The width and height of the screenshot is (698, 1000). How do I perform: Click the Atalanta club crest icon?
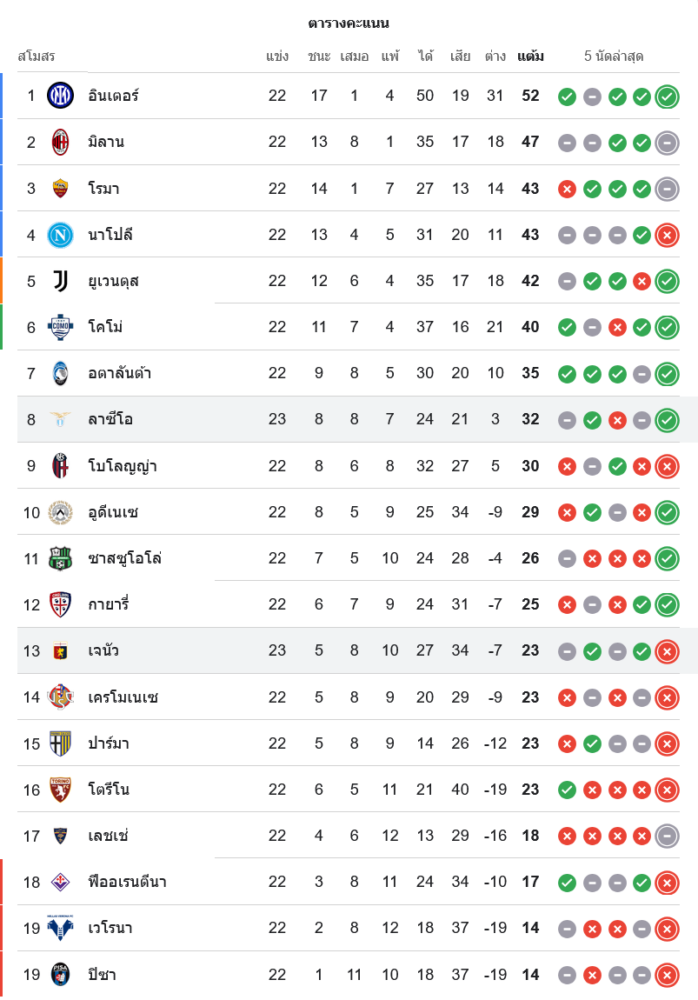(x=60, y=373)
